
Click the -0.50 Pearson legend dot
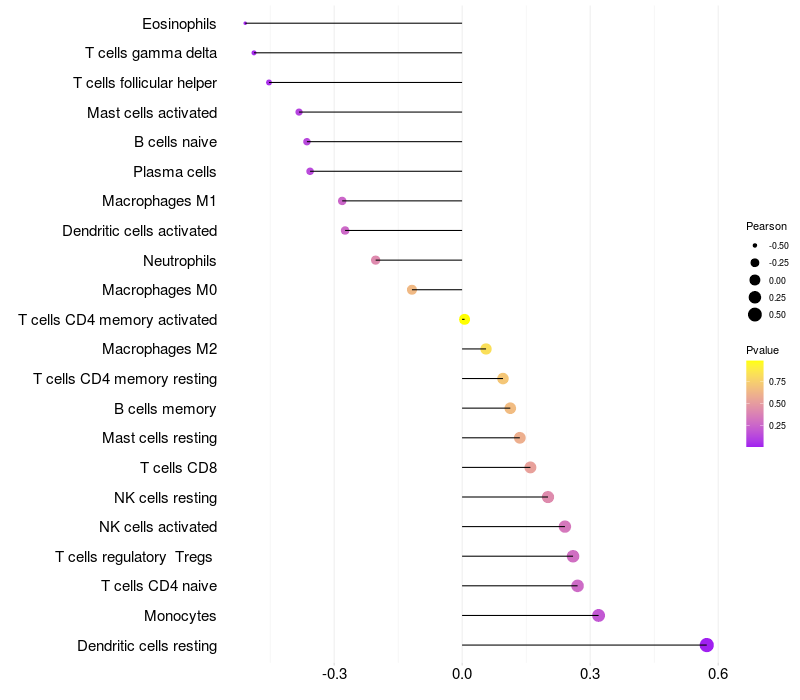755,245
